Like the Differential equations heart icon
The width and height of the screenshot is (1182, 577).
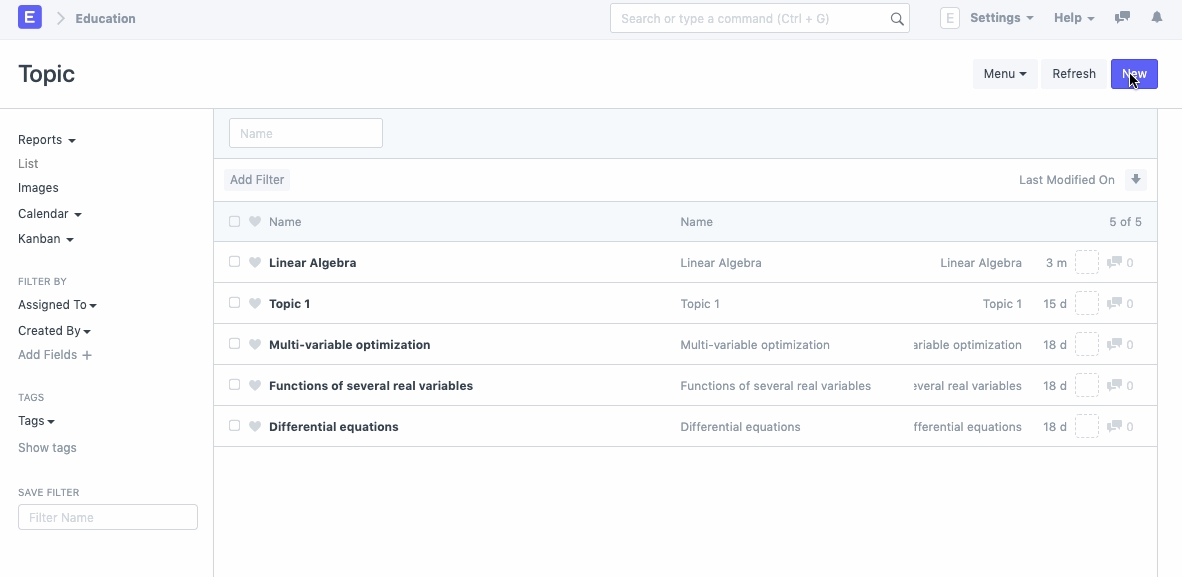click(255, 427)
